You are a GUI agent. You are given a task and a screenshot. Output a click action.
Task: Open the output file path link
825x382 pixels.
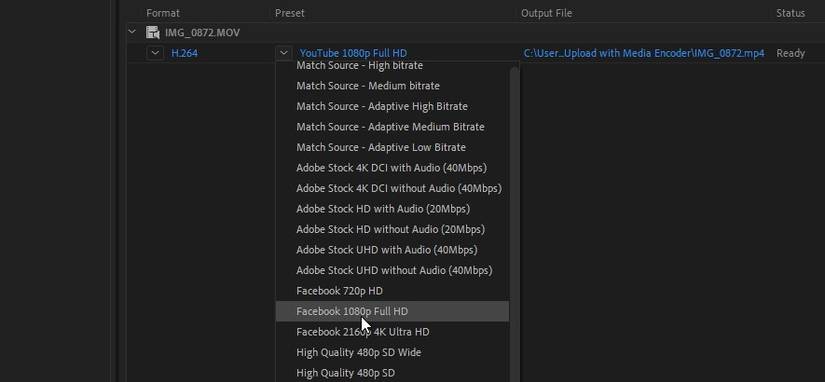pyautogui.click(x=644, y=53)
